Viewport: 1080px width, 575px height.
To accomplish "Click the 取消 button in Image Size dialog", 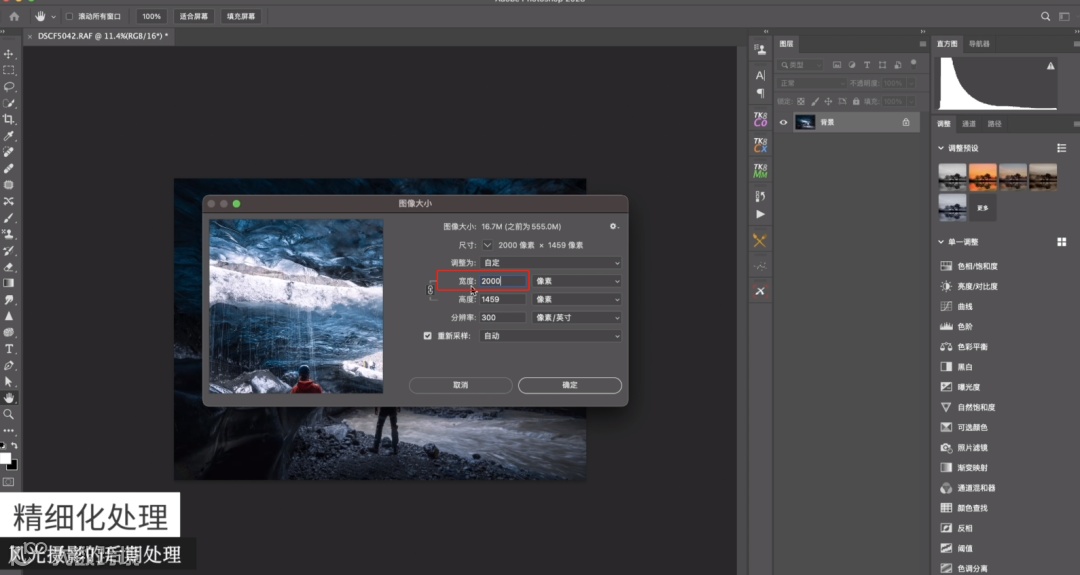I will point(460,386).
